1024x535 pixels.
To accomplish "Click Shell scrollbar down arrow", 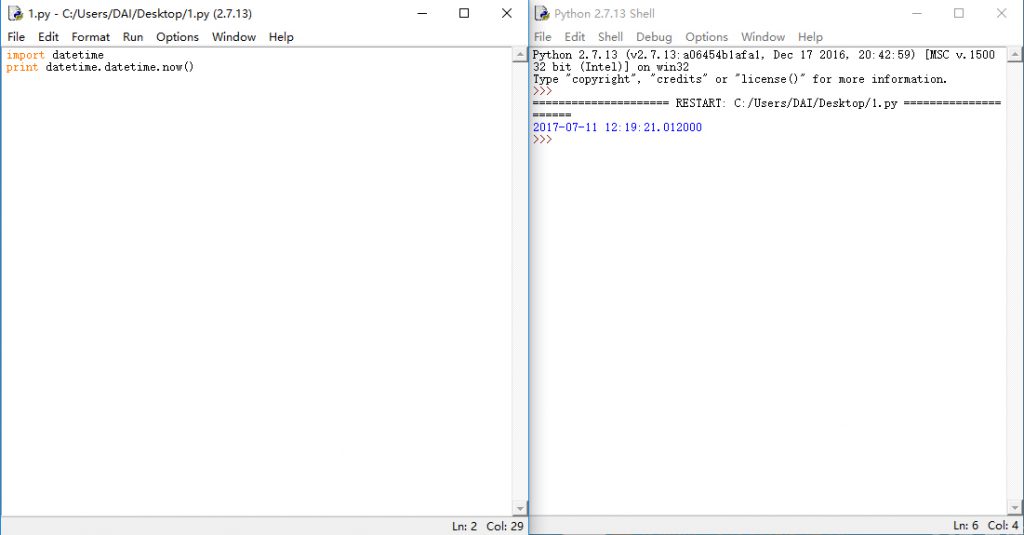I will tap(1014, 507).
